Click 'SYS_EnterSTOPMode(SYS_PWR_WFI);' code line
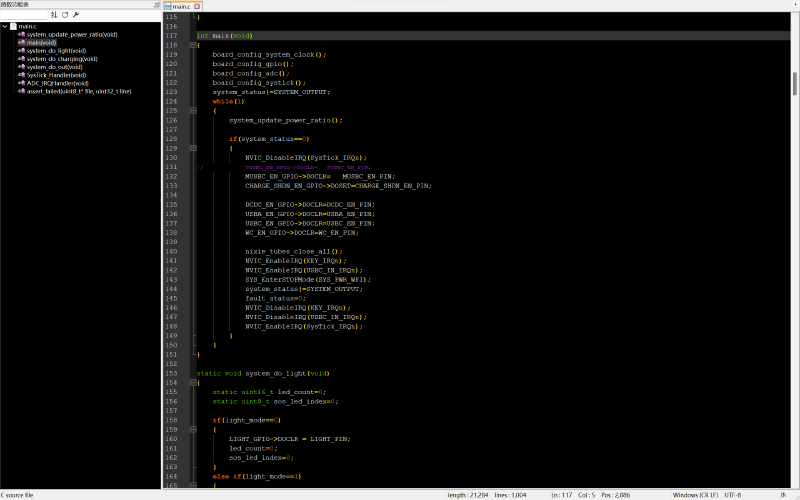This screenshot has width=800, height=500. (x=308, y=280)
